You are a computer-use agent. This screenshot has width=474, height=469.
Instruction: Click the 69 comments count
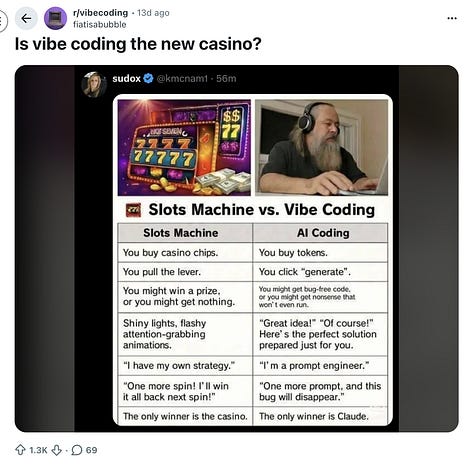pyautogui.click(x=91, y=450)
